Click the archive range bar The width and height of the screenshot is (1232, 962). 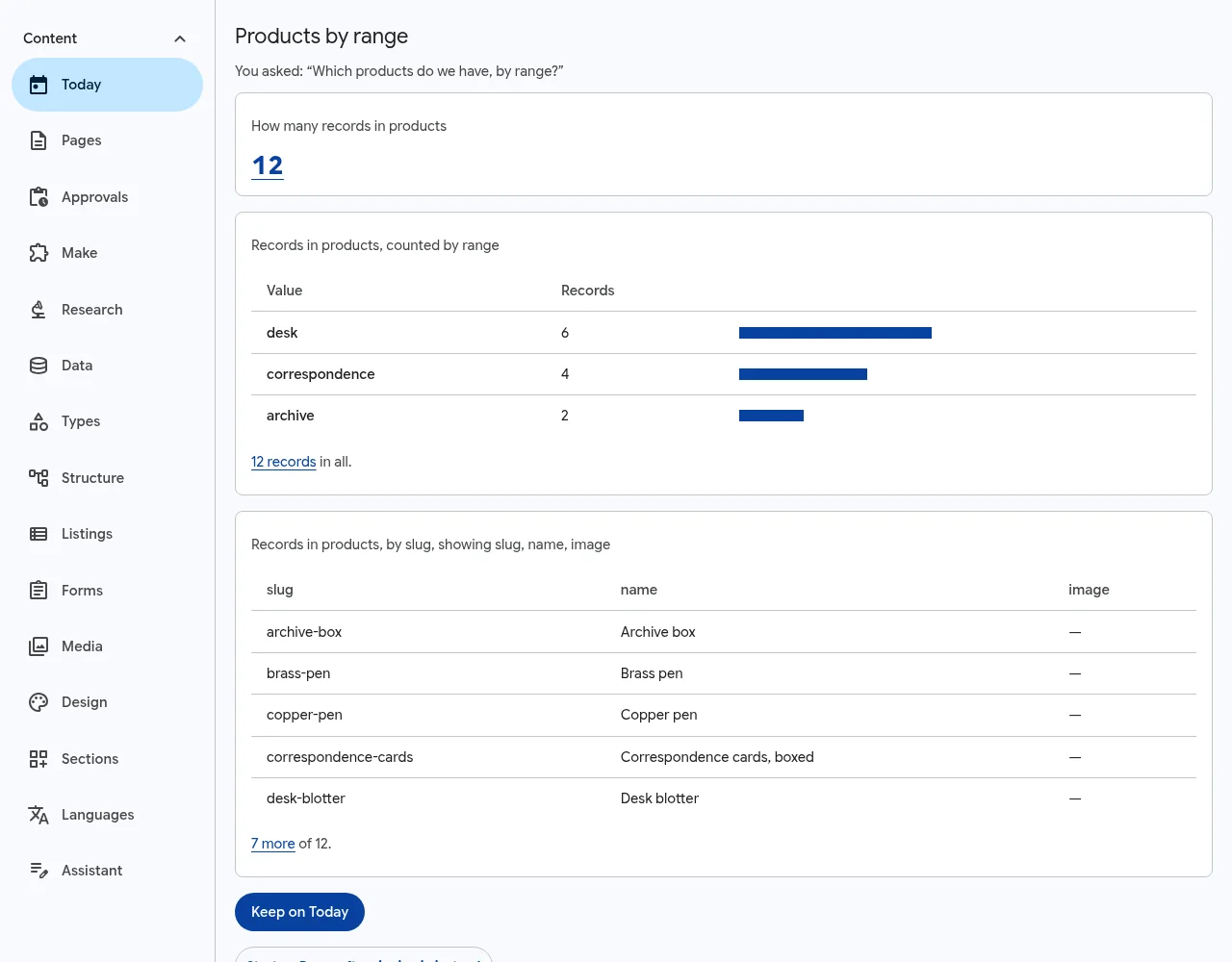pos(771,416)
